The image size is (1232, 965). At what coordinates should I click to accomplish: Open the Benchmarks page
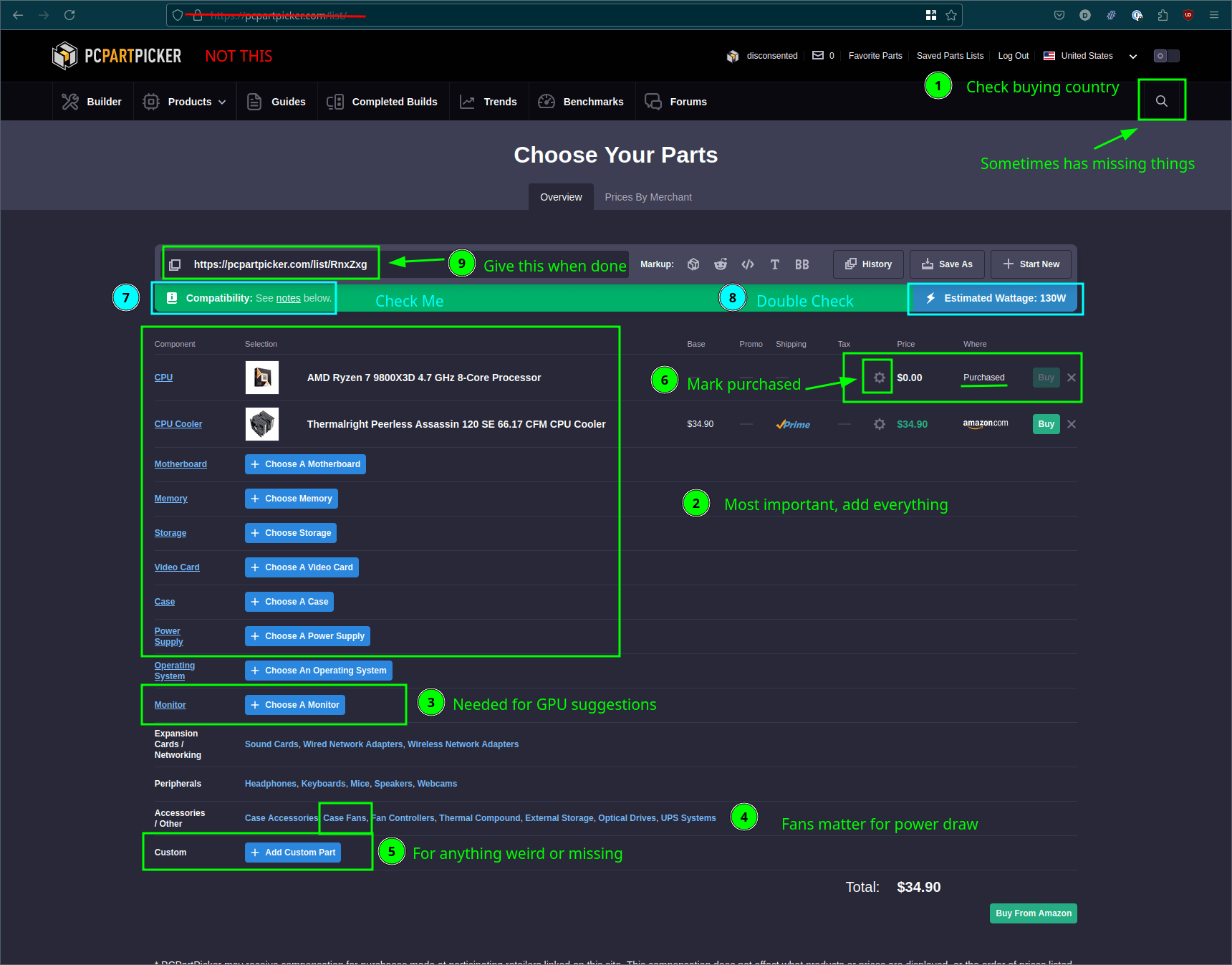[x=581, y=102]
